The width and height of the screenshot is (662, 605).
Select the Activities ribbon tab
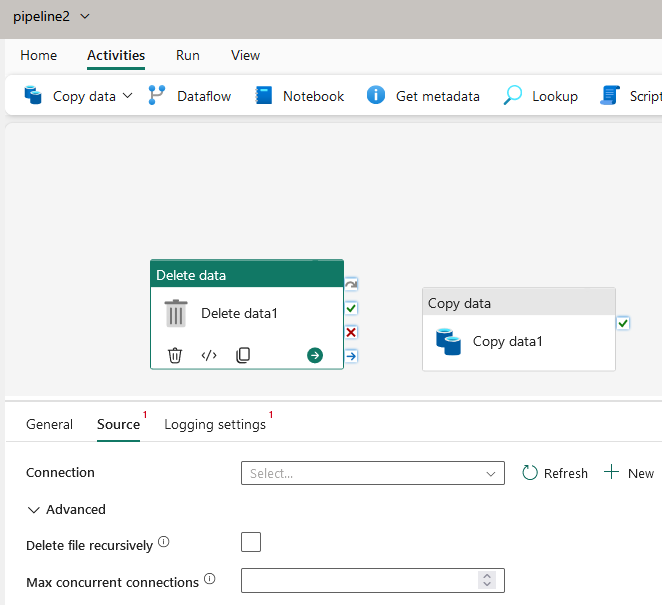(x=116, y=55)
